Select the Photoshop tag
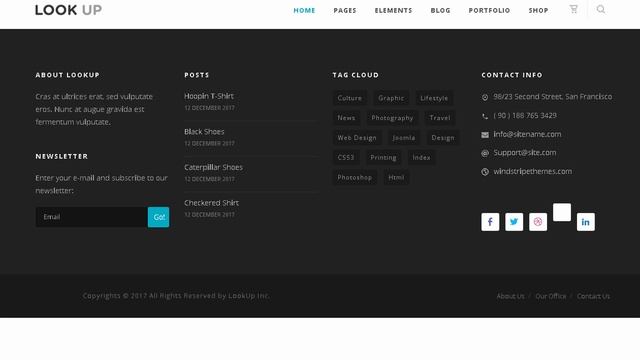This screenshot has width=640, height=360. (355, 178)
